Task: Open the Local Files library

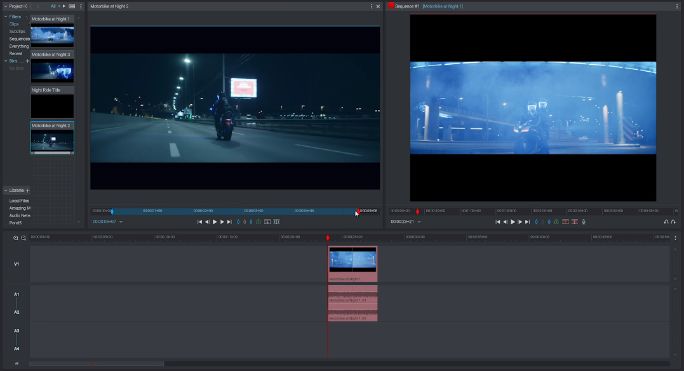Action: click(x=19, y=201)
